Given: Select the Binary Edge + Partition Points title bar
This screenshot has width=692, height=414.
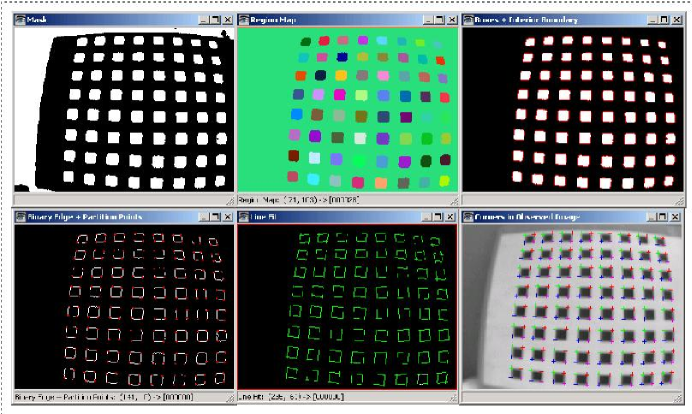Looking at the screenshot, I should point(124,217).
